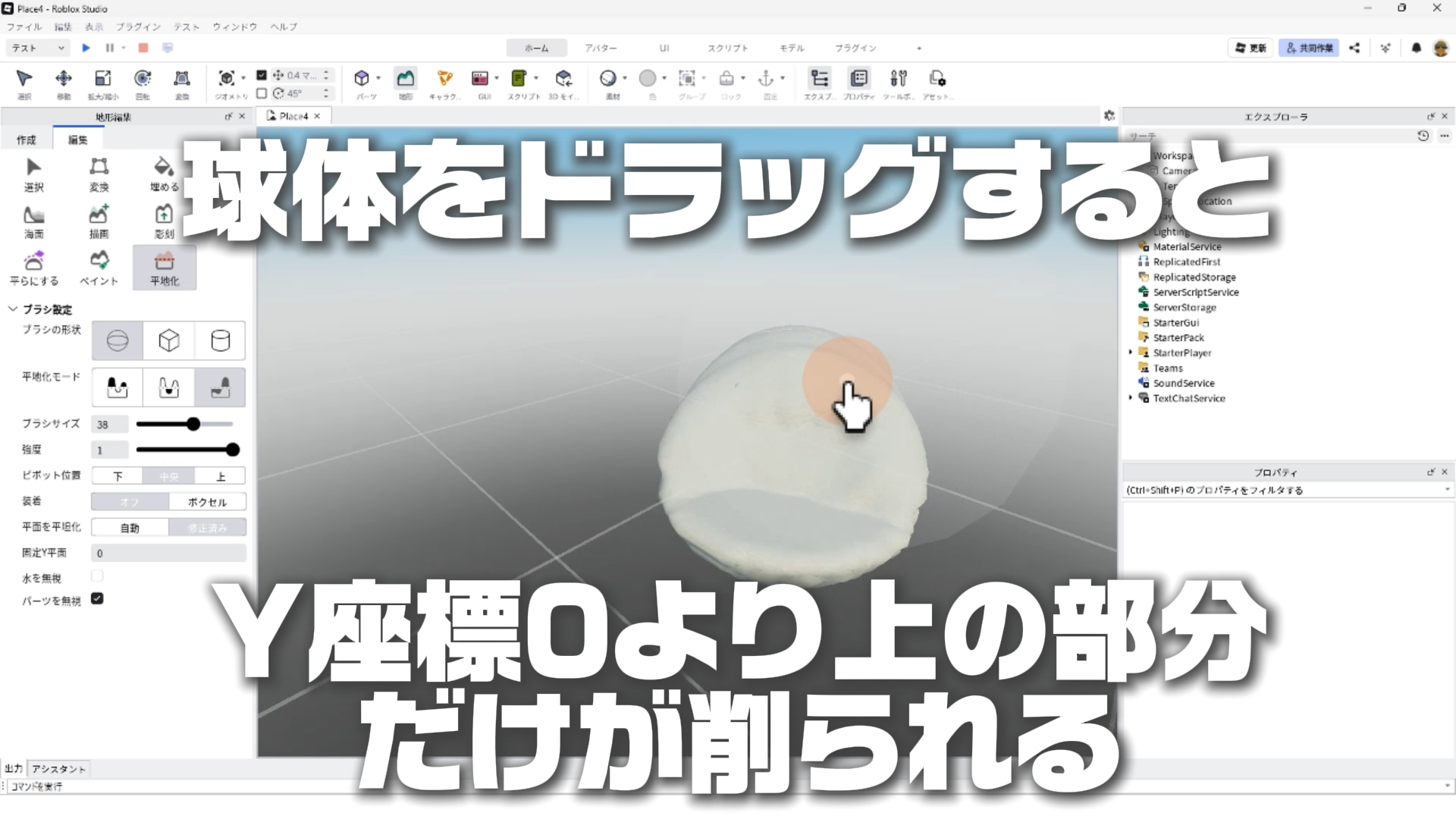Click the 彫刻 sculpt terrain tool
This screenshot has width=1456, height=819.
click(x=164, y=221)
